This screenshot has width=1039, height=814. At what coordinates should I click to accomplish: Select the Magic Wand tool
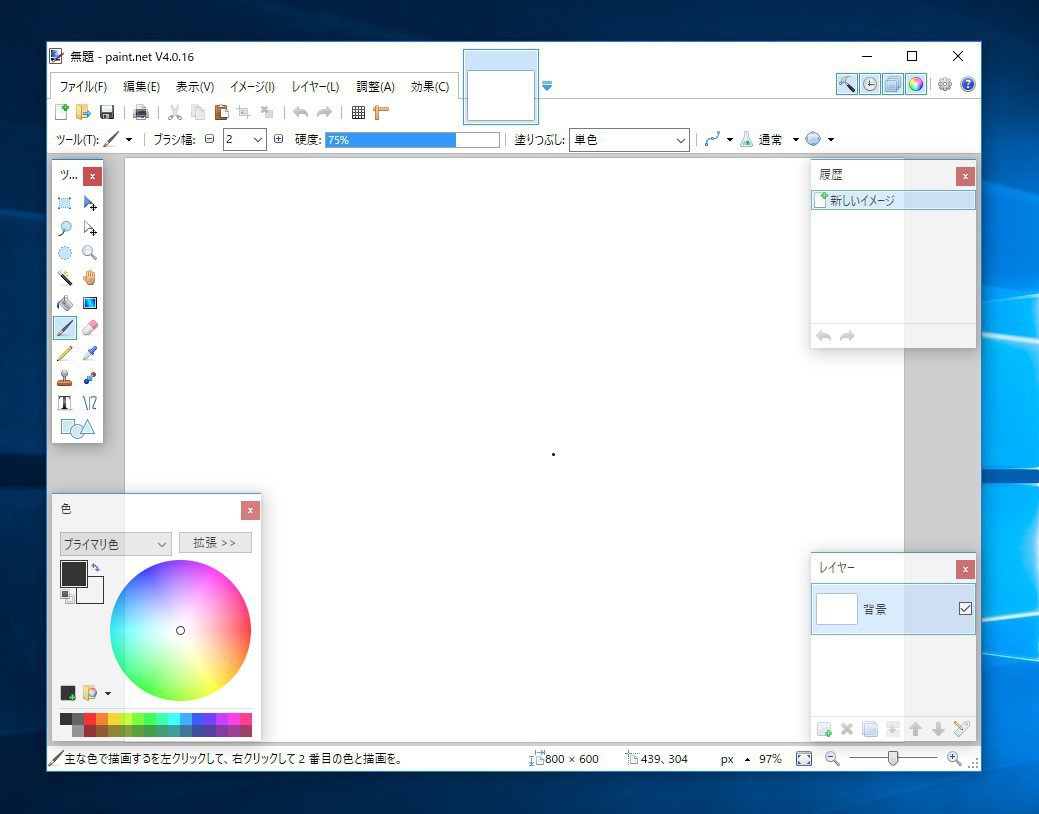65,278
